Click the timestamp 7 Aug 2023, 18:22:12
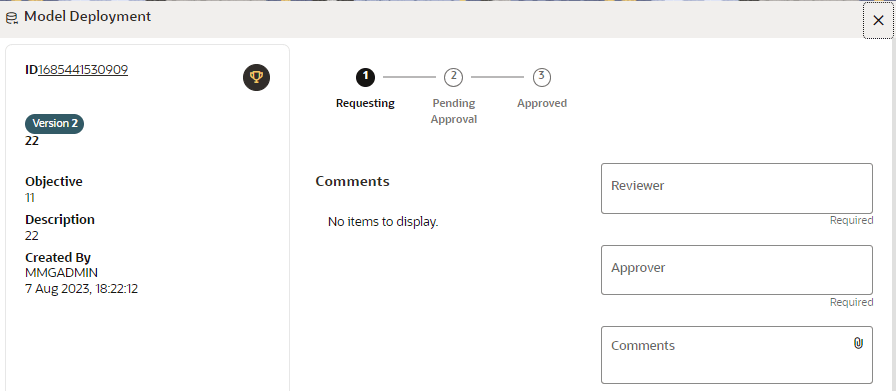Viewport: 896px width, 391px height. (x=81, y=289)
